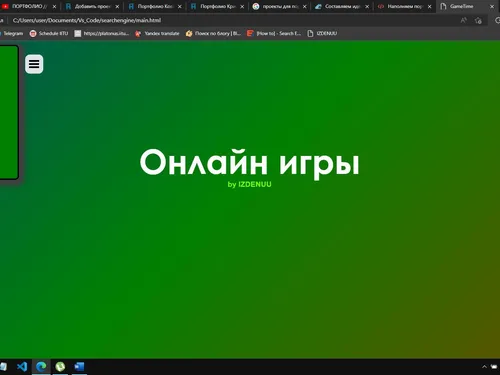Show hidden system tray icons chevron
Image resolution: width=500 pixels, height=375 pixels.
pyautogui.click(x=484, y=367)
